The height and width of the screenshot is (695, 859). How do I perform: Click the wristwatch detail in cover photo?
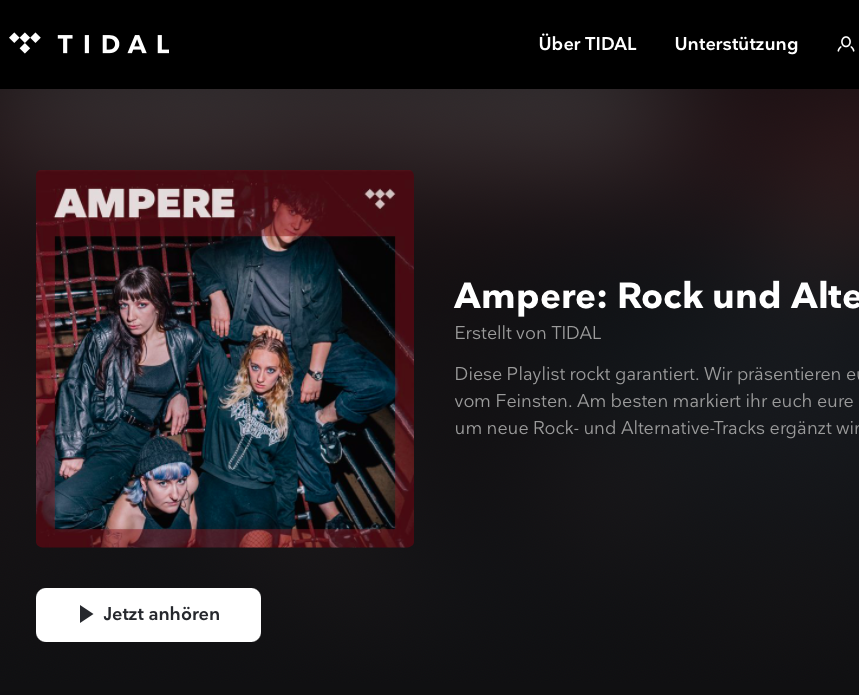coord(315,375)
